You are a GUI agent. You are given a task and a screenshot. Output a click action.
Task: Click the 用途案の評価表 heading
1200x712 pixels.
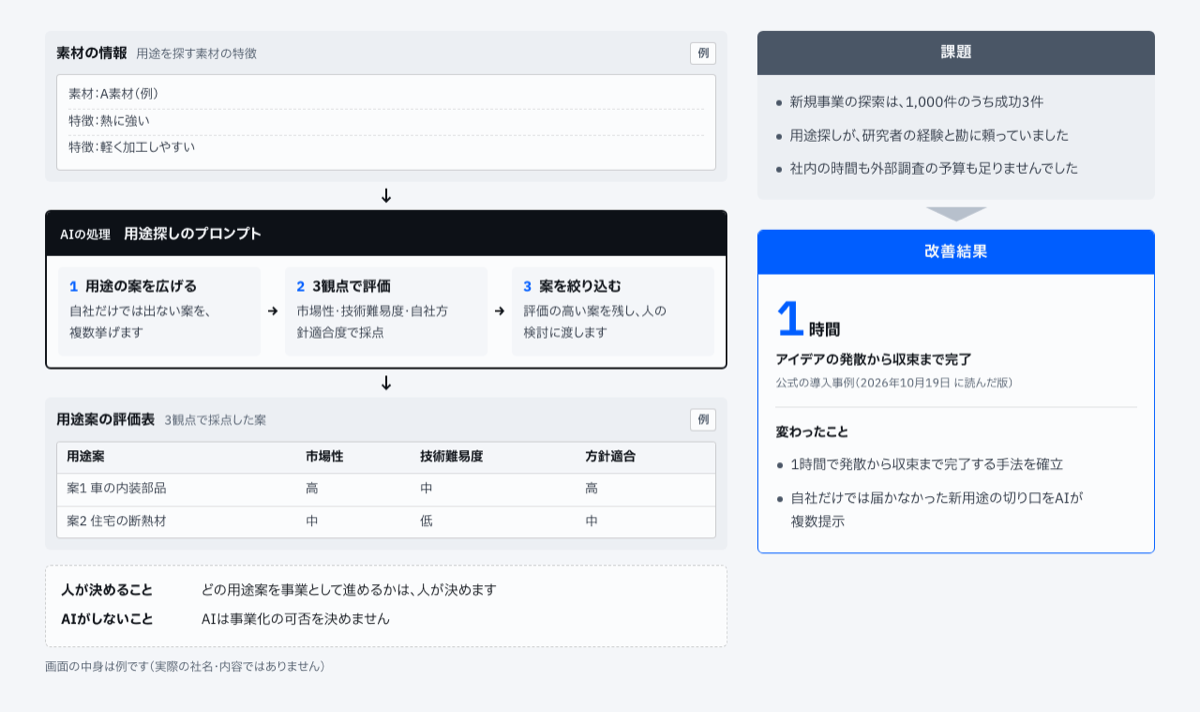106,420
